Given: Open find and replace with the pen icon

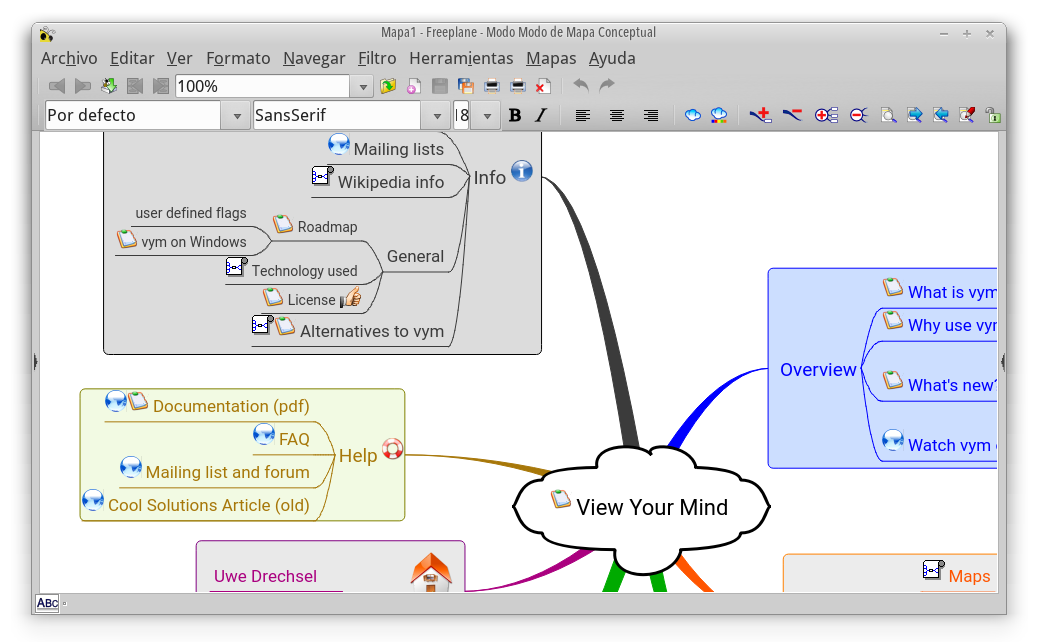Looking at the screenshot, I should tap(967, 115).
